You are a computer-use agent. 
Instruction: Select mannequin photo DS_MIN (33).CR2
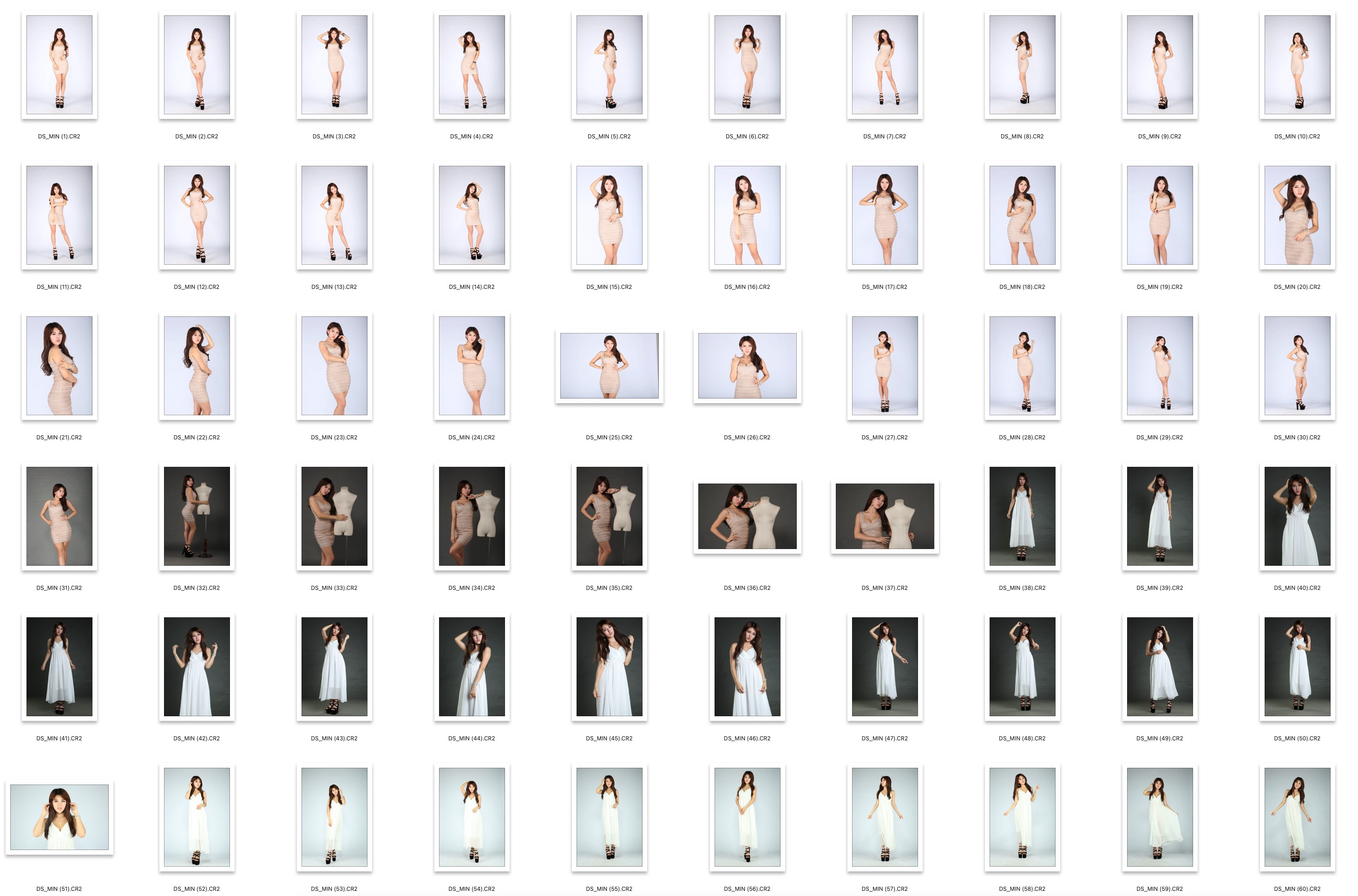tap(334, 516)
